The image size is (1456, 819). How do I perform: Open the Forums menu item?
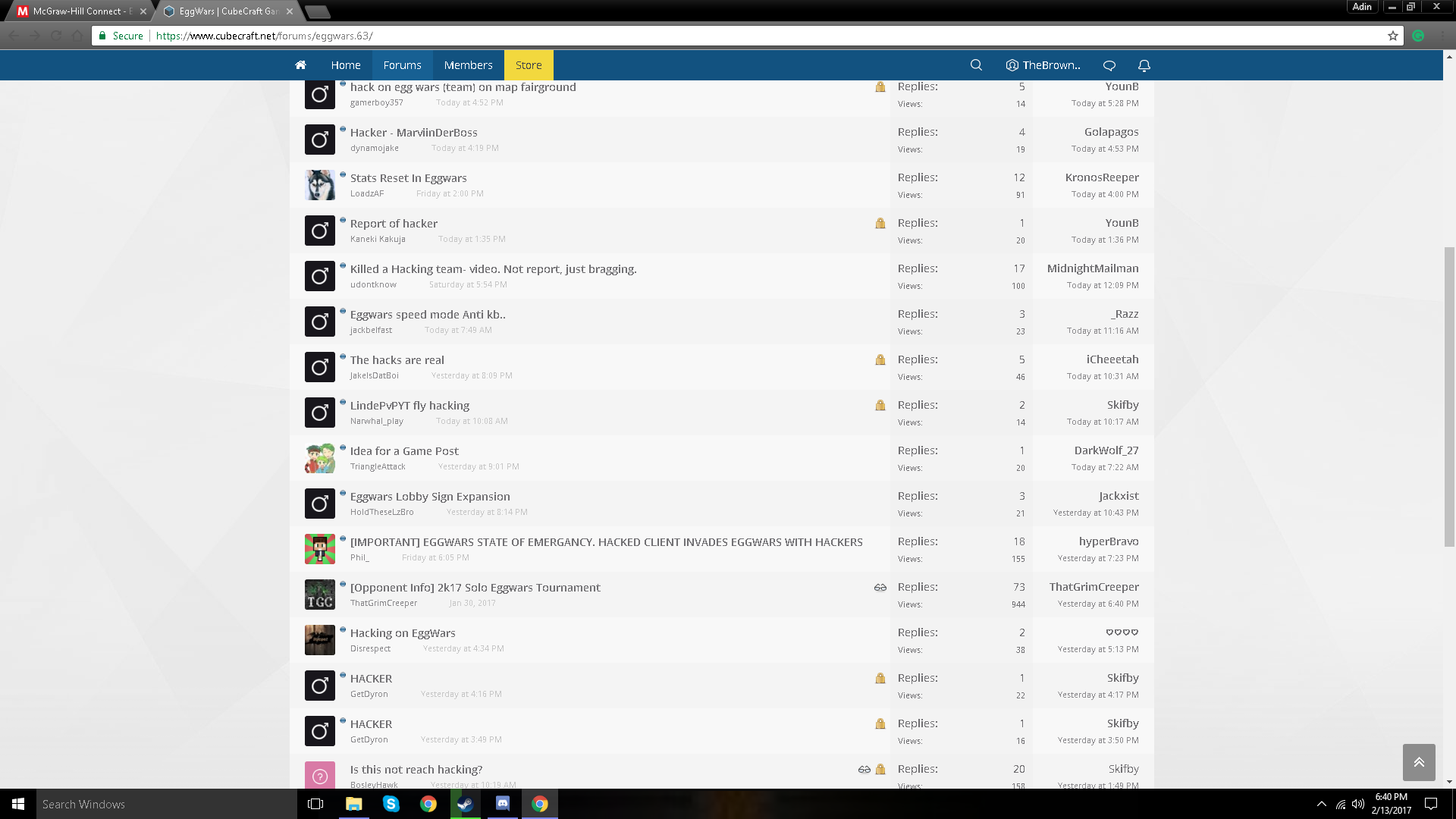point(402,65)
